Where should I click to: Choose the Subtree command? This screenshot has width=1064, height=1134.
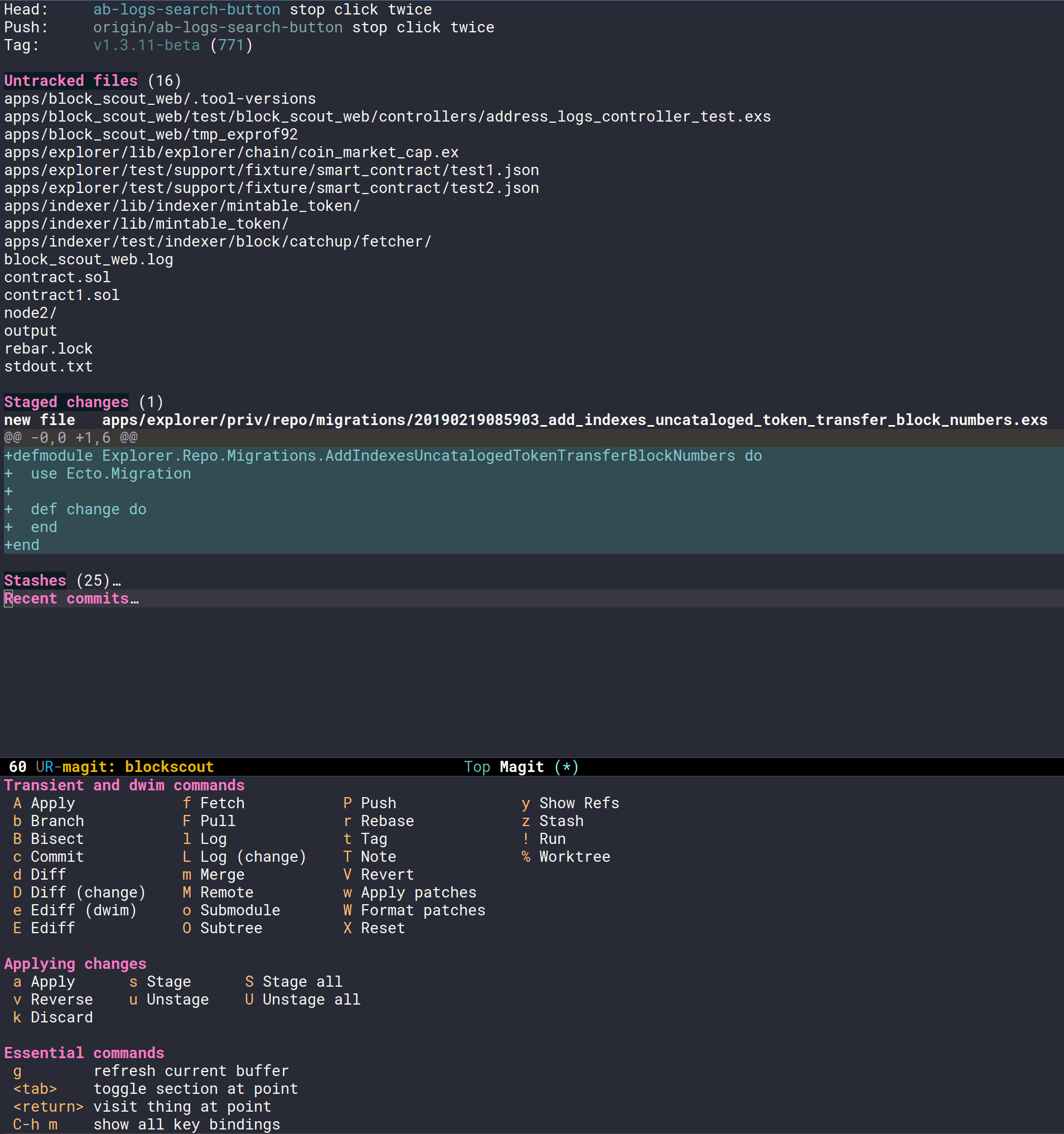click(223, 928)
